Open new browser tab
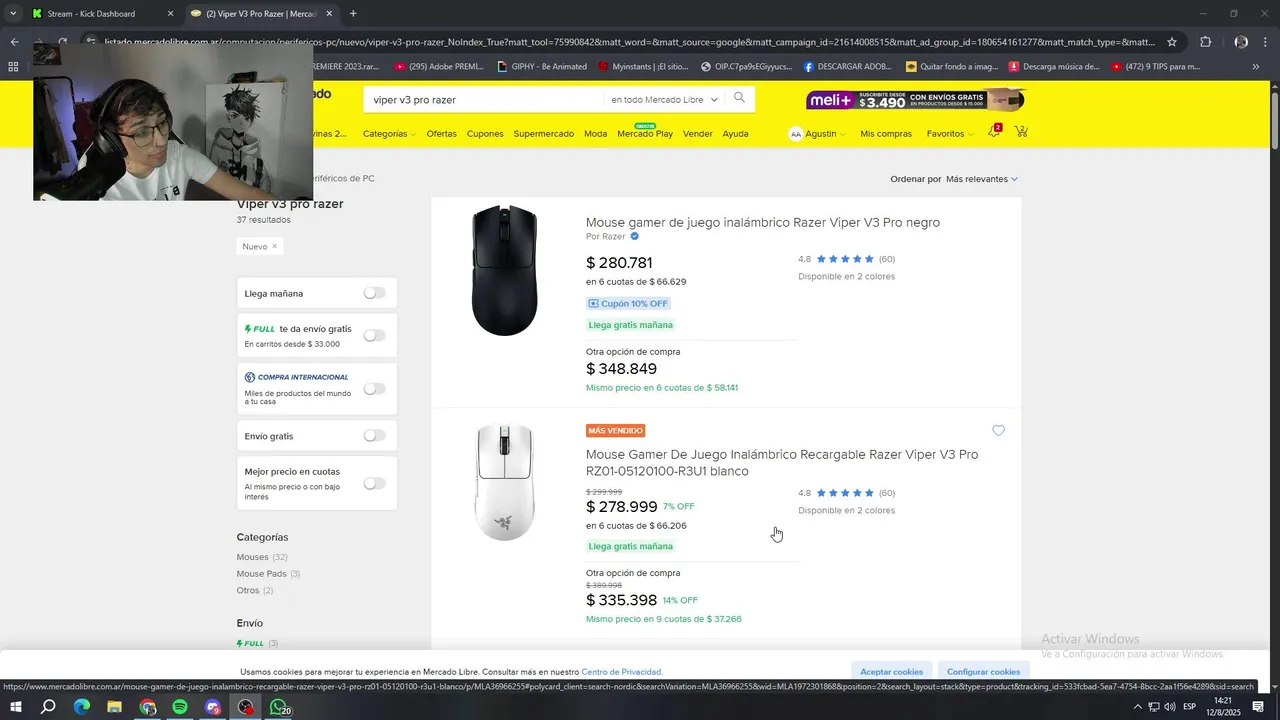1280x720 pixels. click(x=353, y=14)
